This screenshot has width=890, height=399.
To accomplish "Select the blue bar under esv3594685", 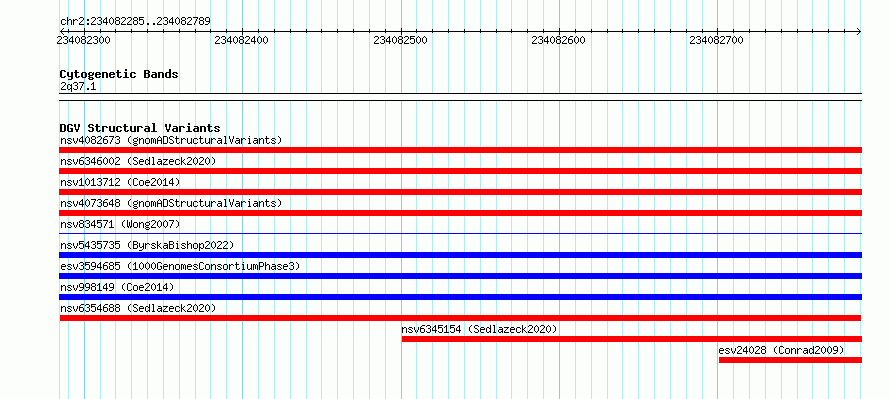I will tap(460, 276).
